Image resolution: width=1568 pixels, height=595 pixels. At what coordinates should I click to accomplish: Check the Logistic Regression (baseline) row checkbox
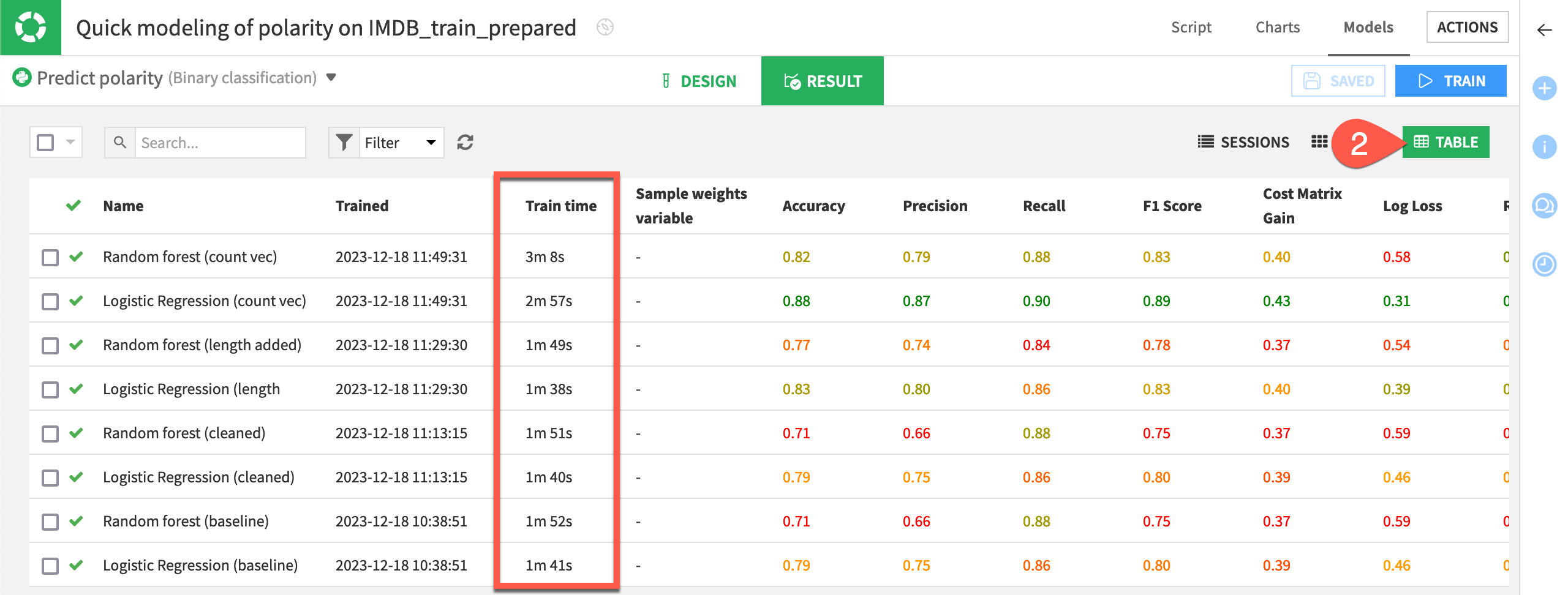coord(50,566)
